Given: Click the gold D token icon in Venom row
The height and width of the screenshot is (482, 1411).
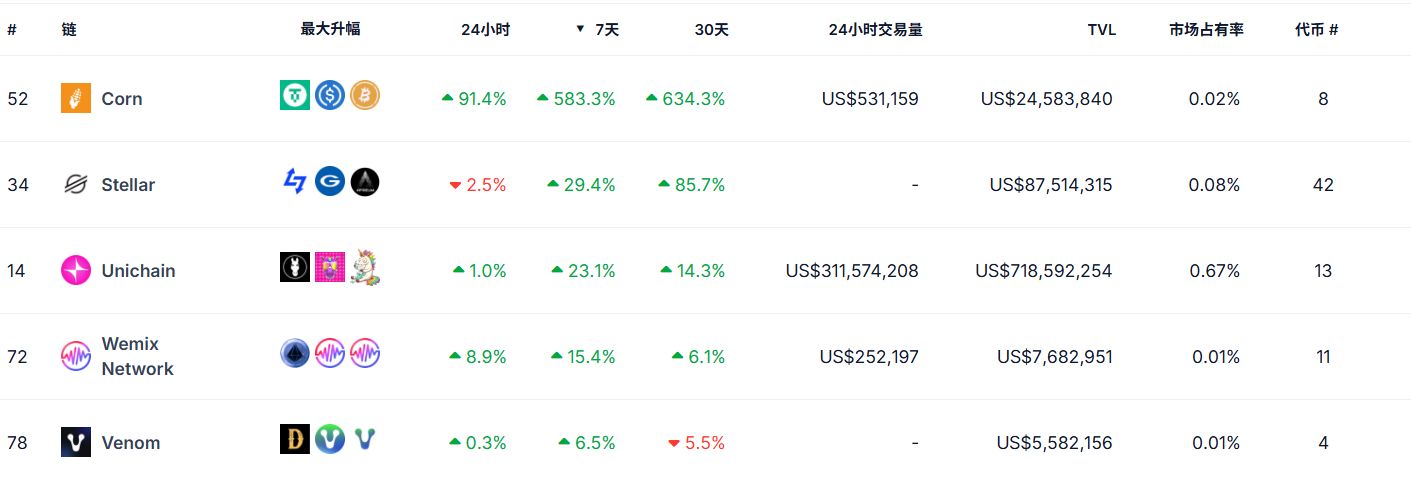Looking at the screenshot, I should pos(295,439).
